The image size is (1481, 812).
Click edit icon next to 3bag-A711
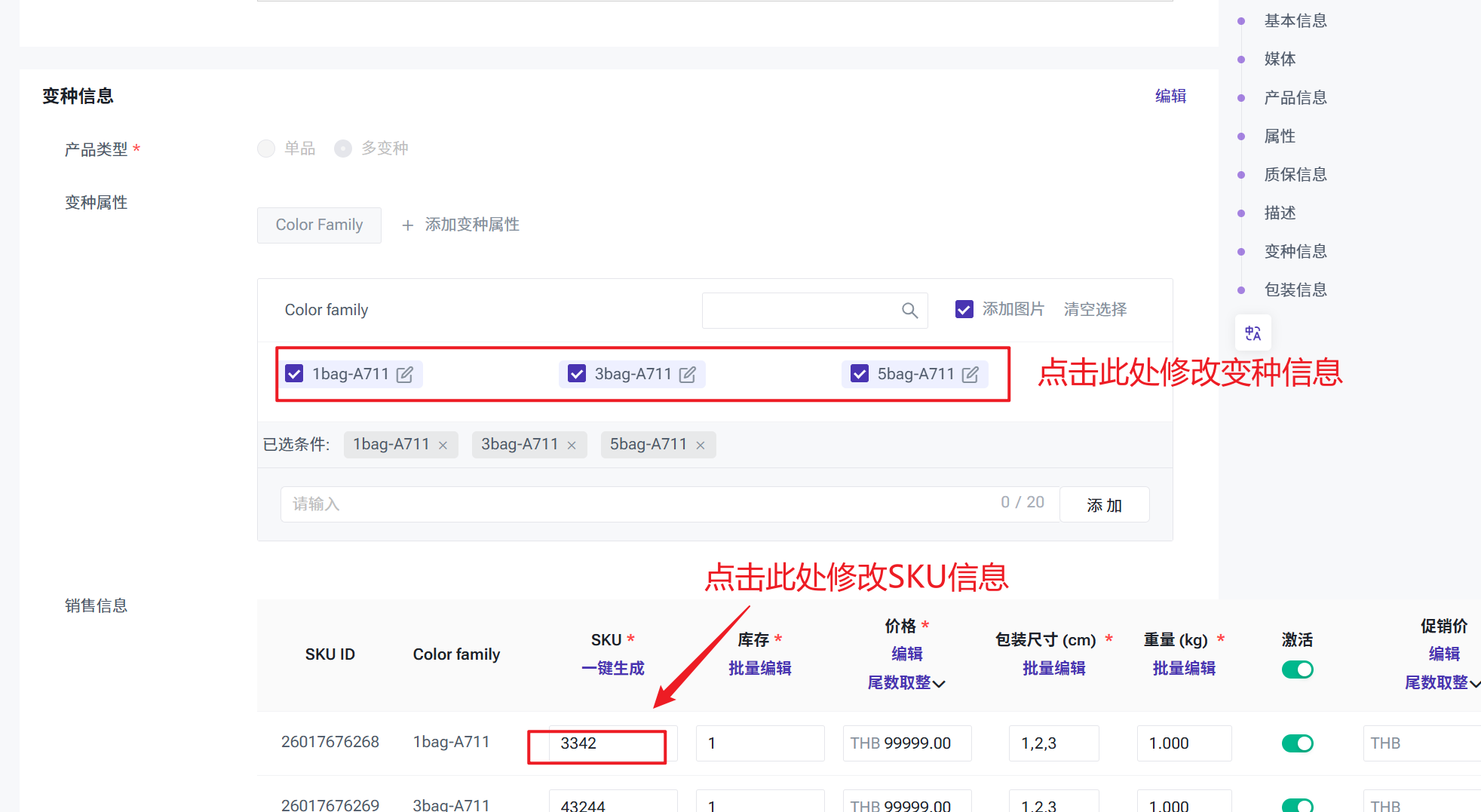[x=687, y=375]
